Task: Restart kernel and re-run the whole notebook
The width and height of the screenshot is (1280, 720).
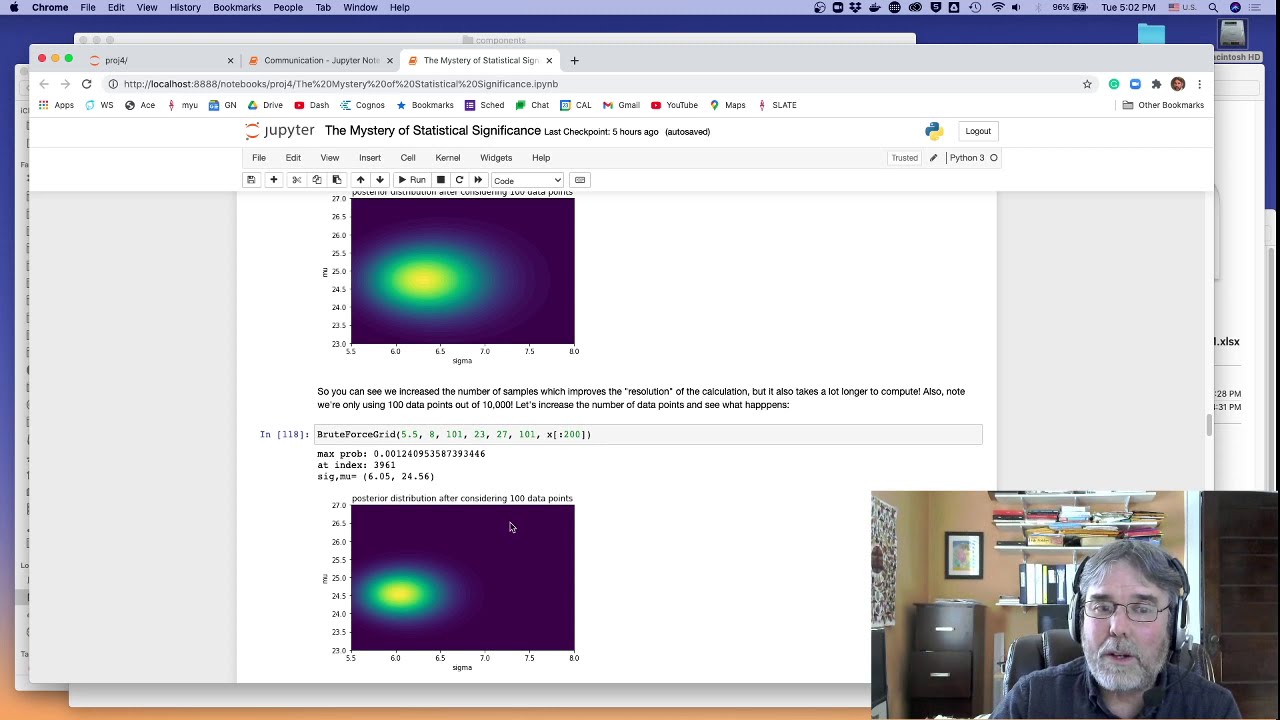Action: (478, 180)
